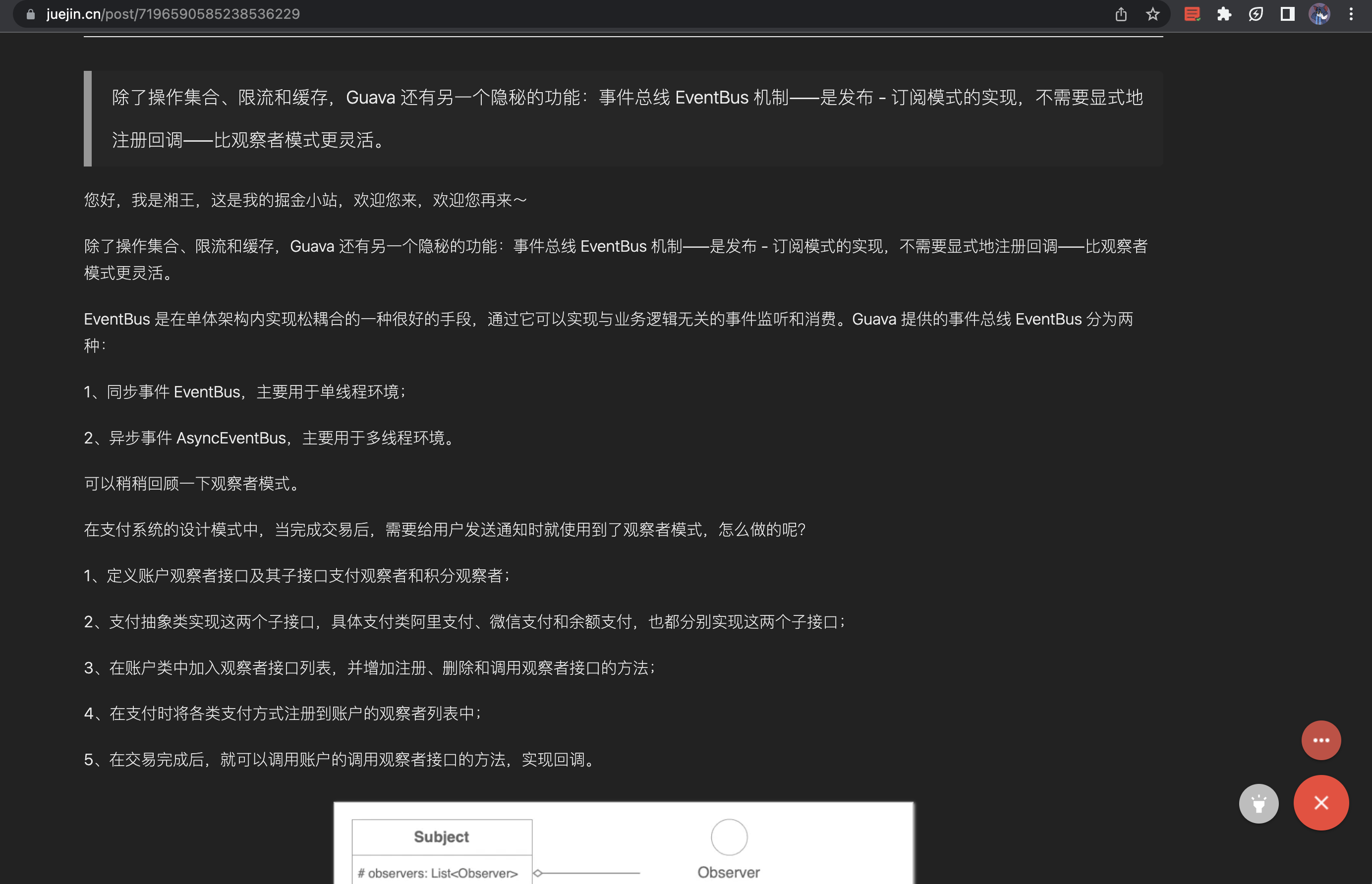1372x884 pixels.
Task: Open the Dark Reader leaf extension icon
Action: 1256,14
